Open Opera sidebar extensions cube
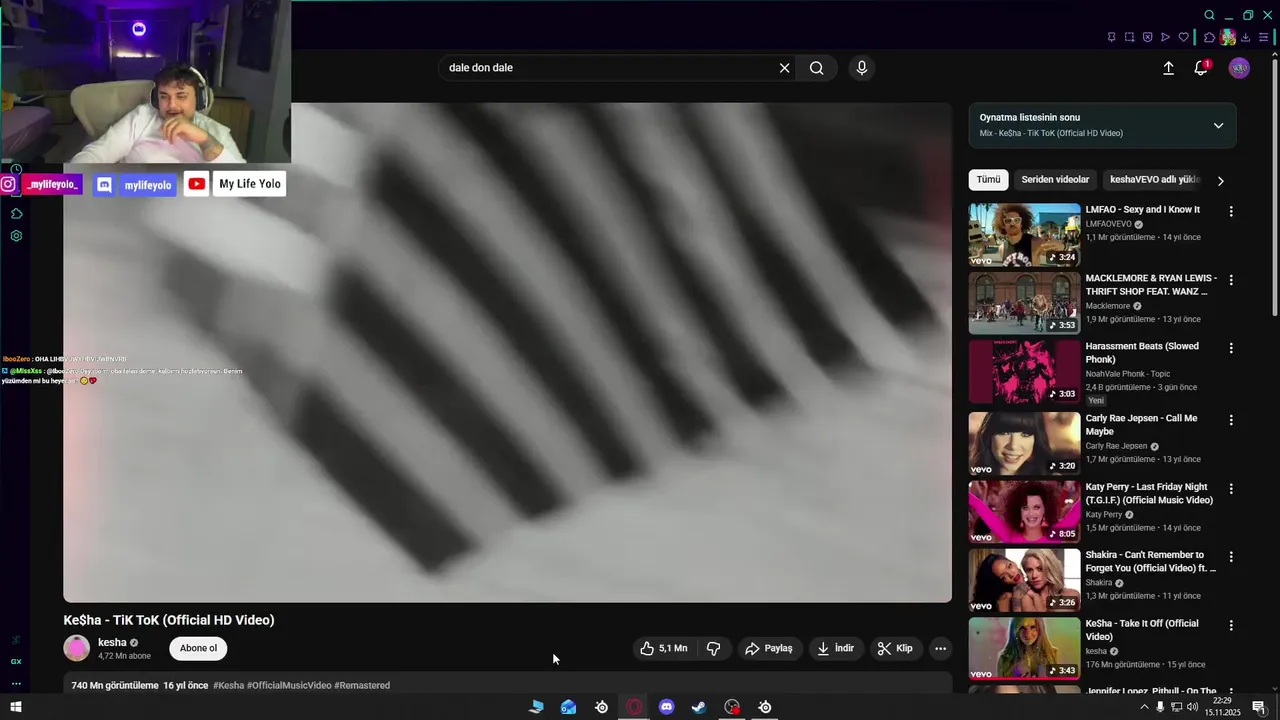 pyautogui.click(x=16, y=213)
